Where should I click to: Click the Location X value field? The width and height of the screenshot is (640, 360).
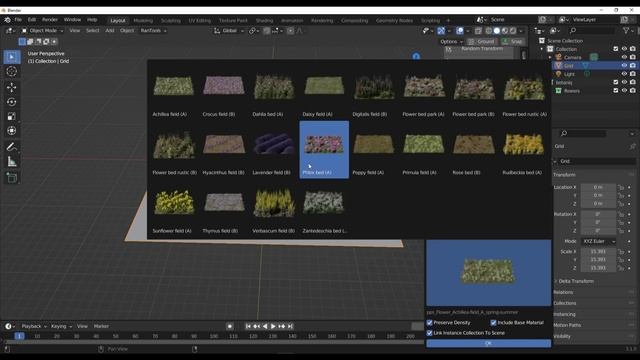[x=598, y=187]
